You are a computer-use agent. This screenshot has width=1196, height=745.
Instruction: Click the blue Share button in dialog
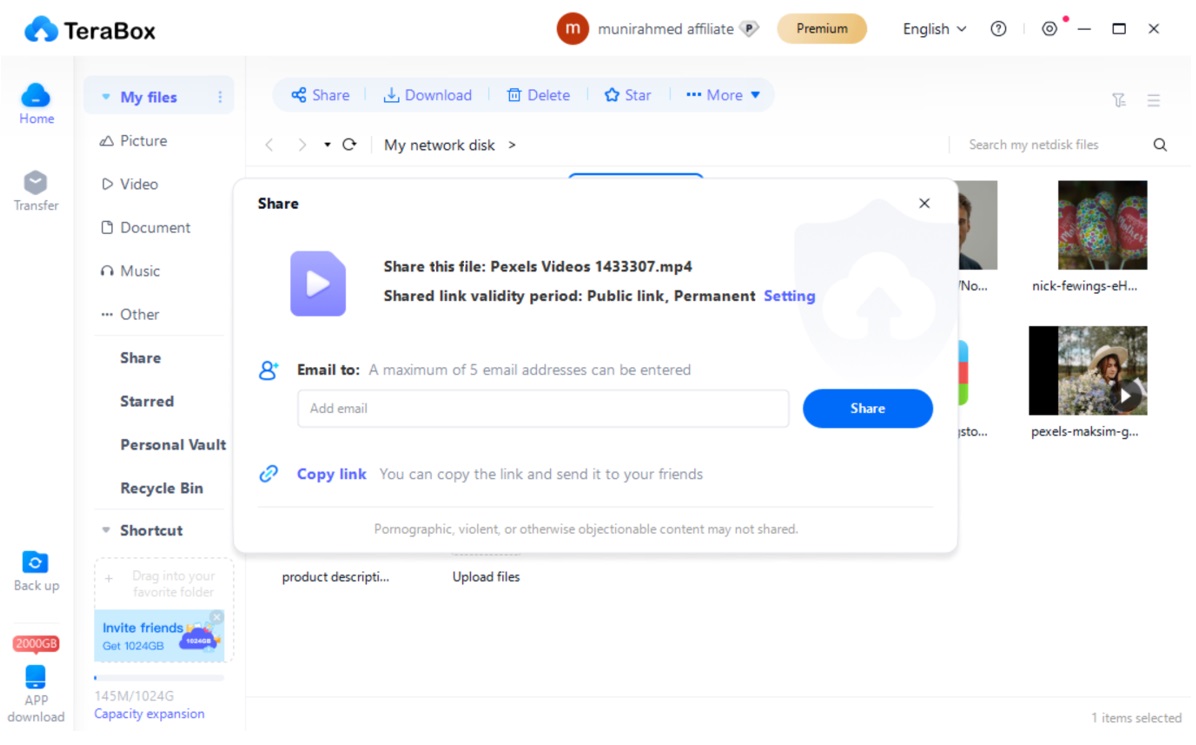tap(867, 409)
